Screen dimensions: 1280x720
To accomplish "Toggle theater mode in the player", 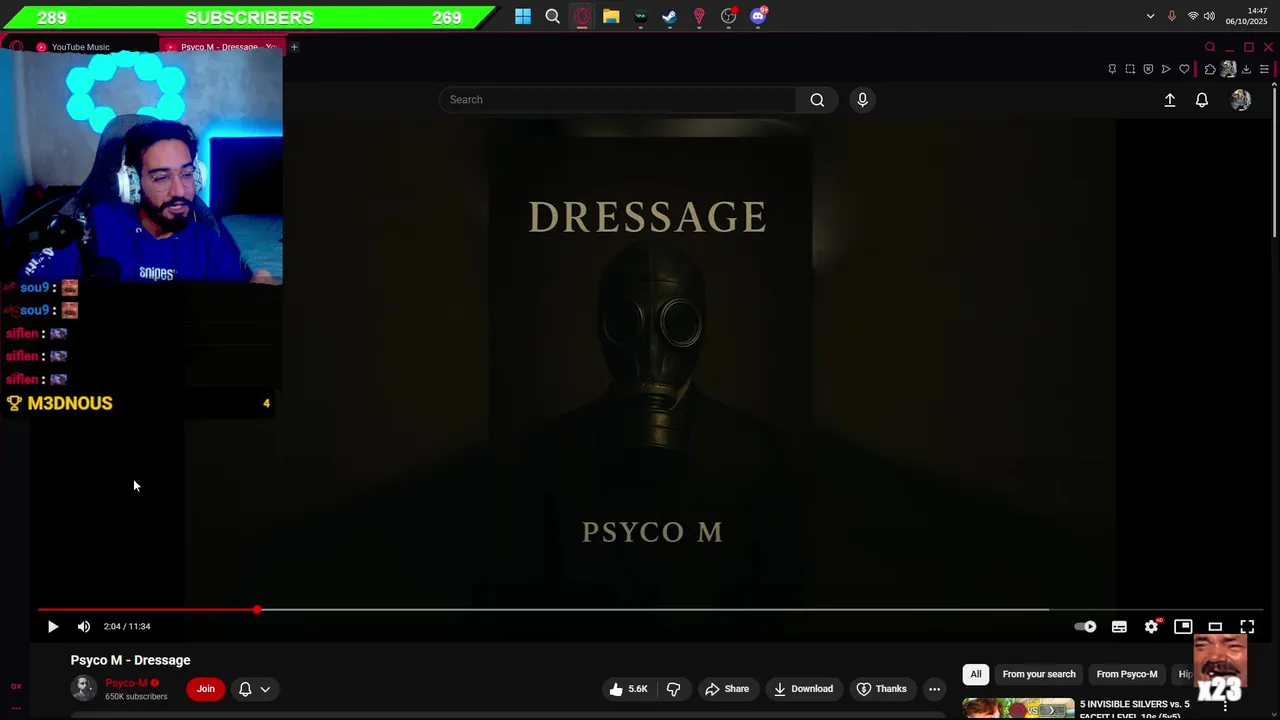I will [1215, 627].
